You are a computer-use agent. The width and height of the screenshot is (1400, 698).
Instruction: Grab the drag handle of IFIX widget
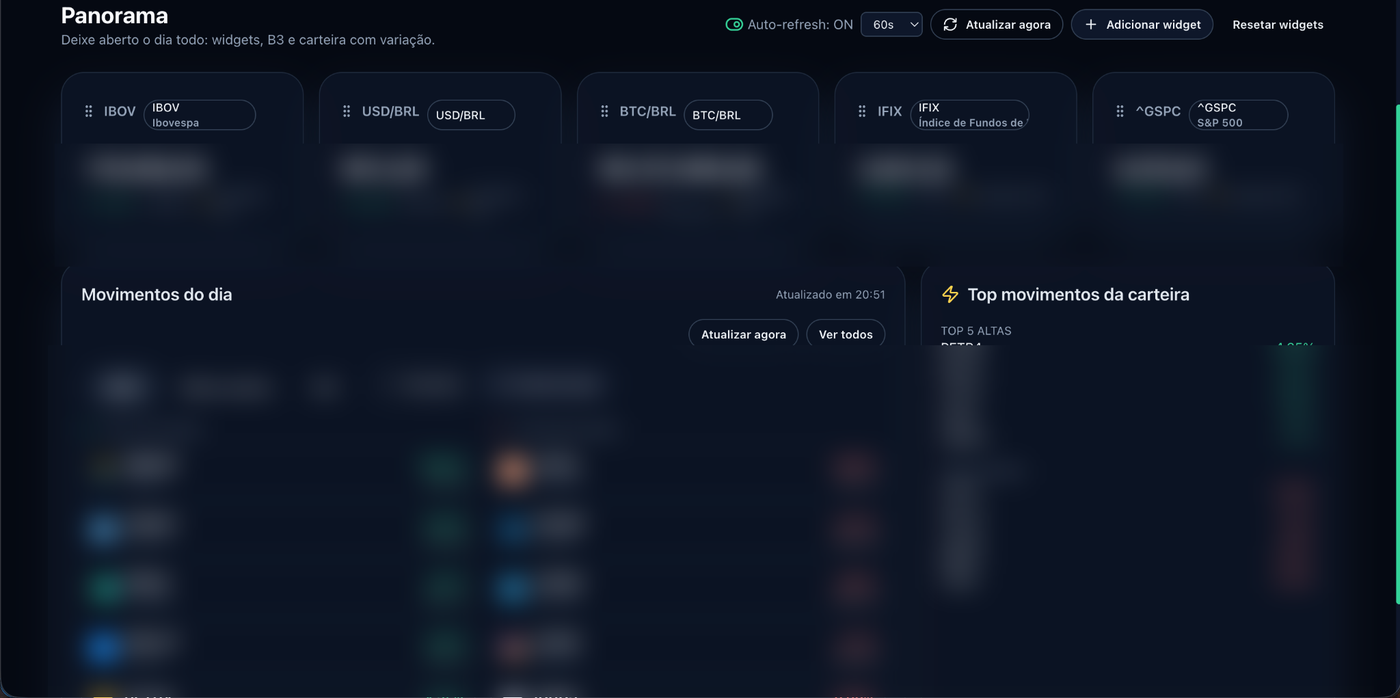[862, 111]
